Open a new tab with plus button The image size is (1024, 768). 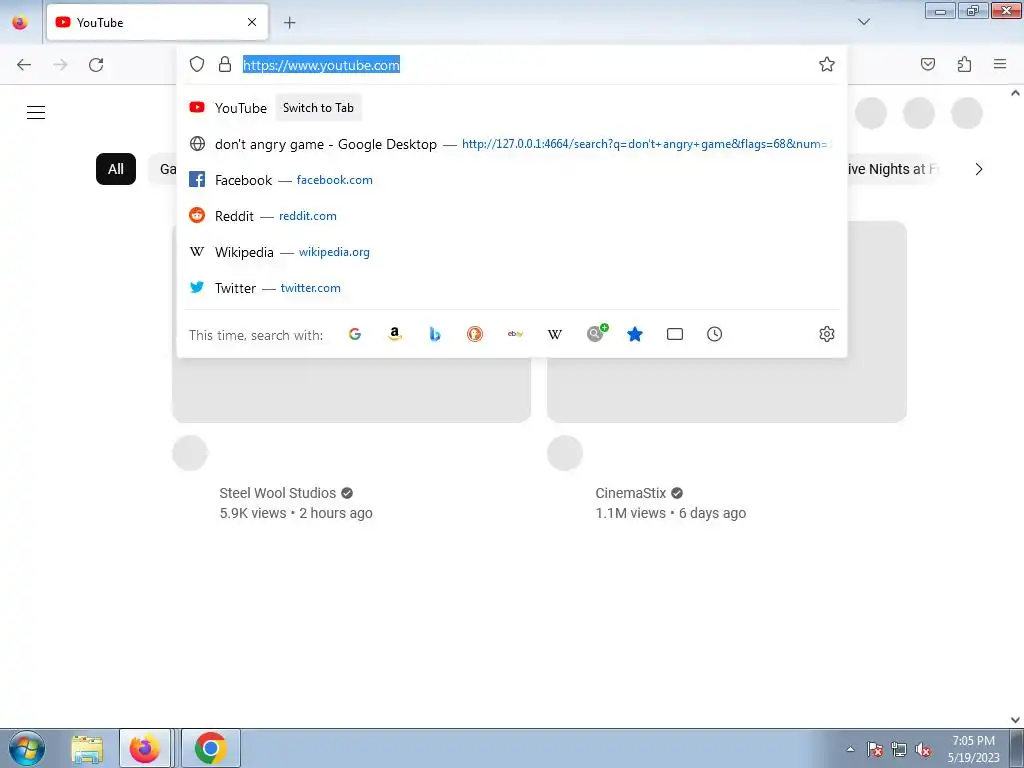pyautogui.click(x=289, y=22)
